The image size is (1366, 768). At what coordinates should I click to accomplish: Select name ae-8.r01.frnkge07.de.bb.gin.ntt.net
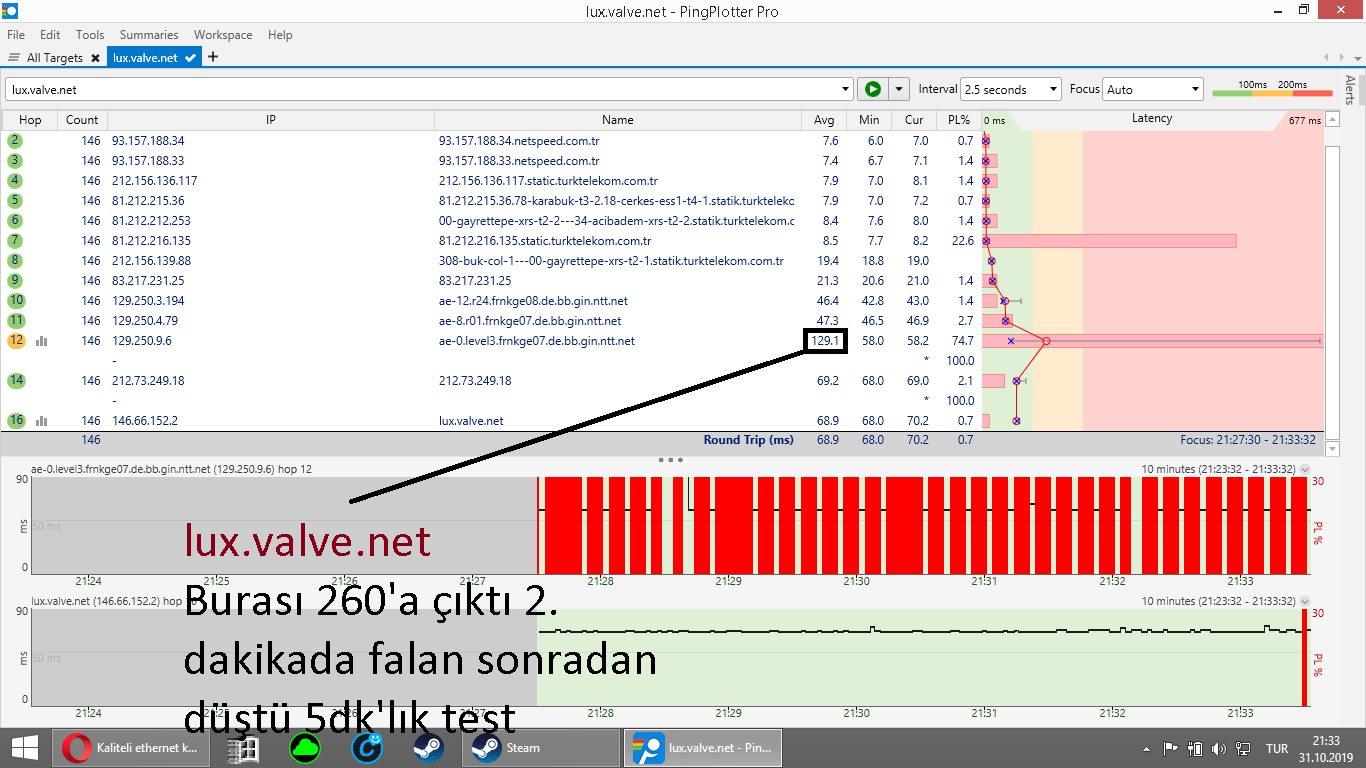(530, 321)
